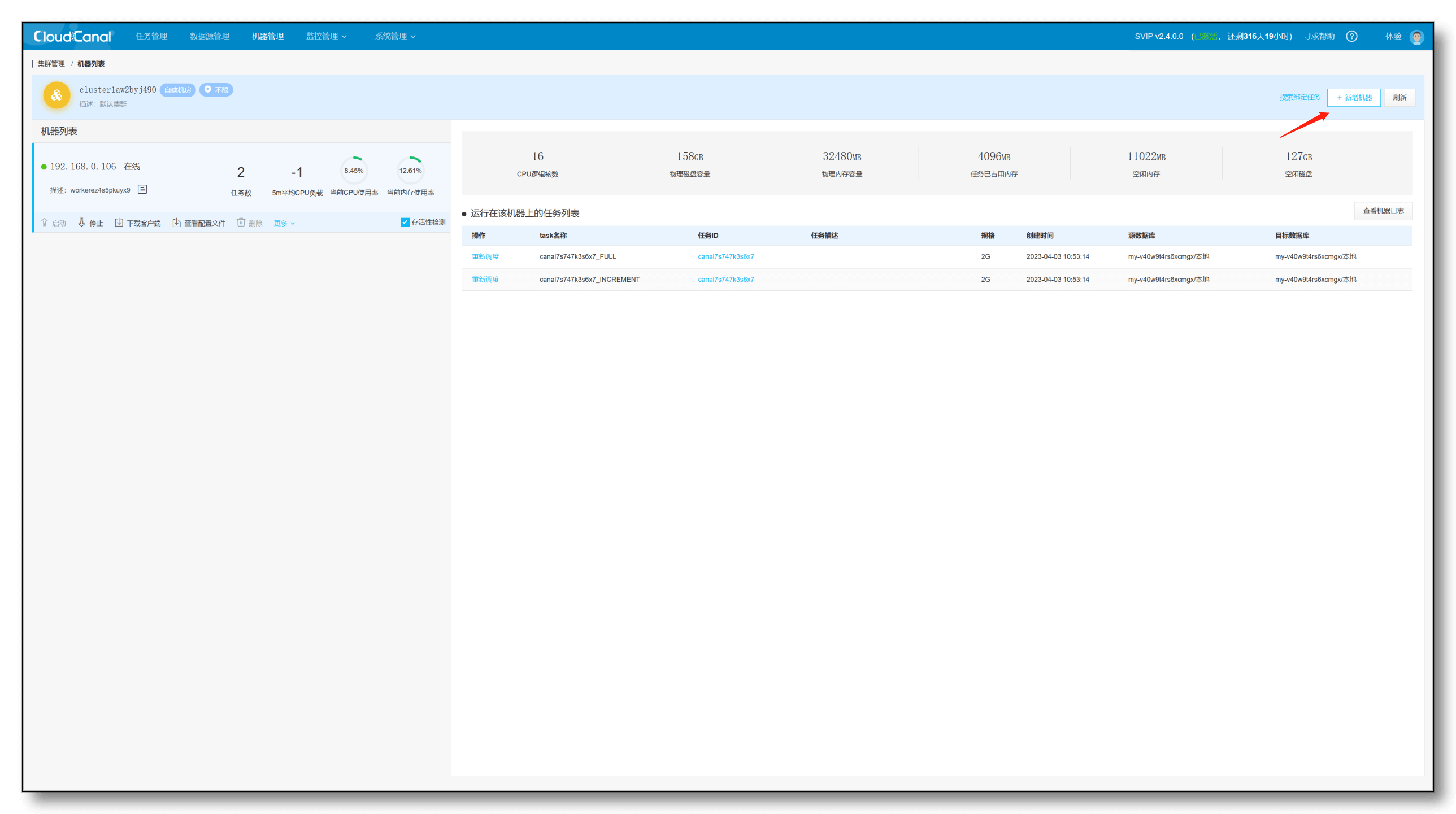Click the CloudCanal logo

click(x=73, y=36)
